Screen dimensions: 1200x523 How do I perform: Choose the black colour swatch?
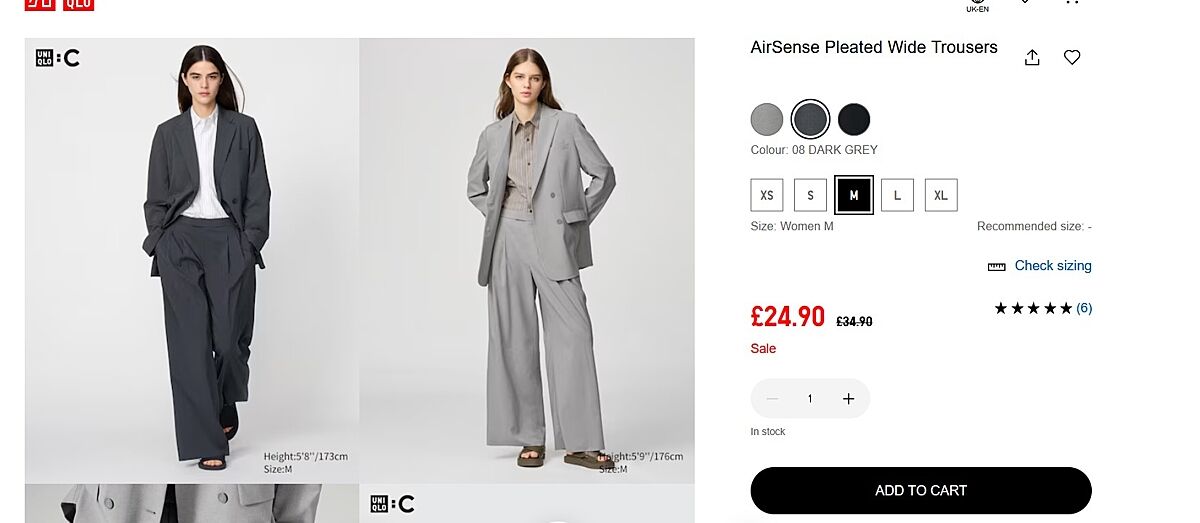coord(854,120)
